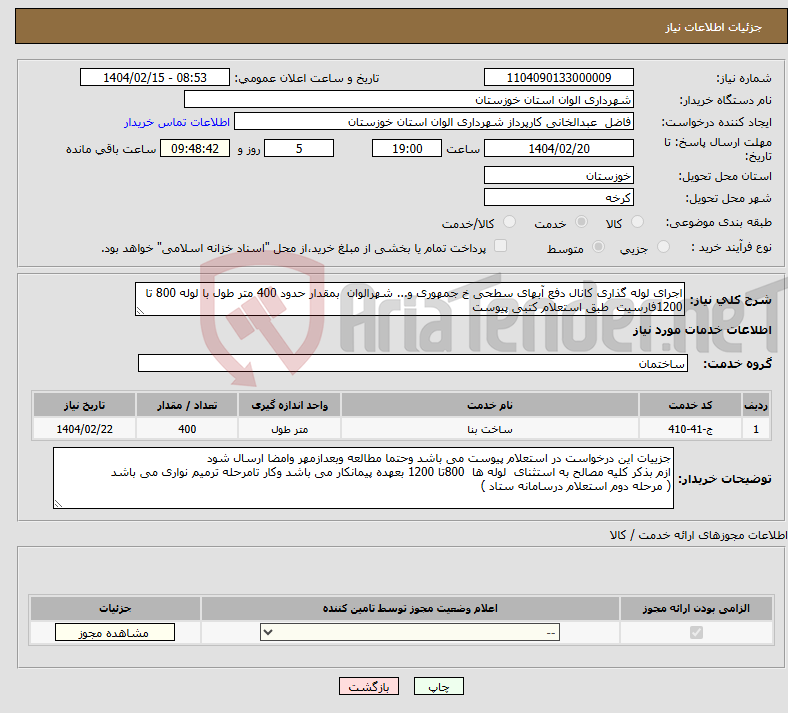788x713 pixels.
Task: Click the نام خدمت column header
Action: 489,405
